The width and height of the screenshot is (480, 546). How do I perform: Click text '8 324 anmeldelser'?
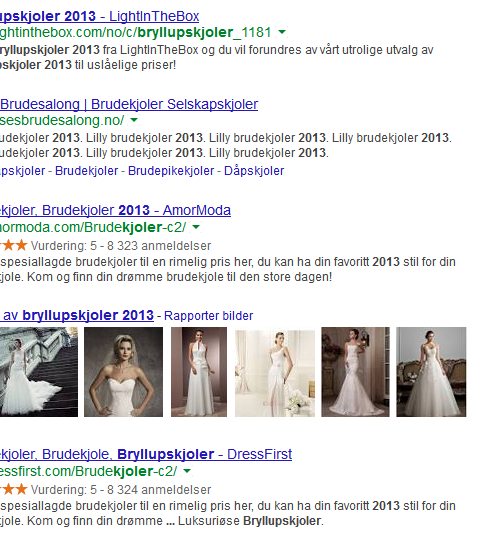click(159, 490)
